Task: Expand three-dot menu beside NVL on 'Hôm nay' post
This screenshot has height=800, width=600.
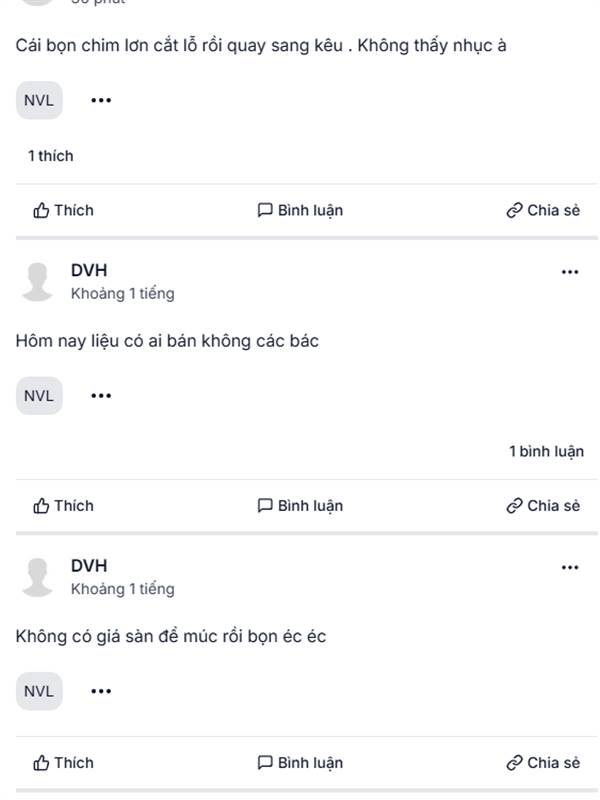Action: 101,395
